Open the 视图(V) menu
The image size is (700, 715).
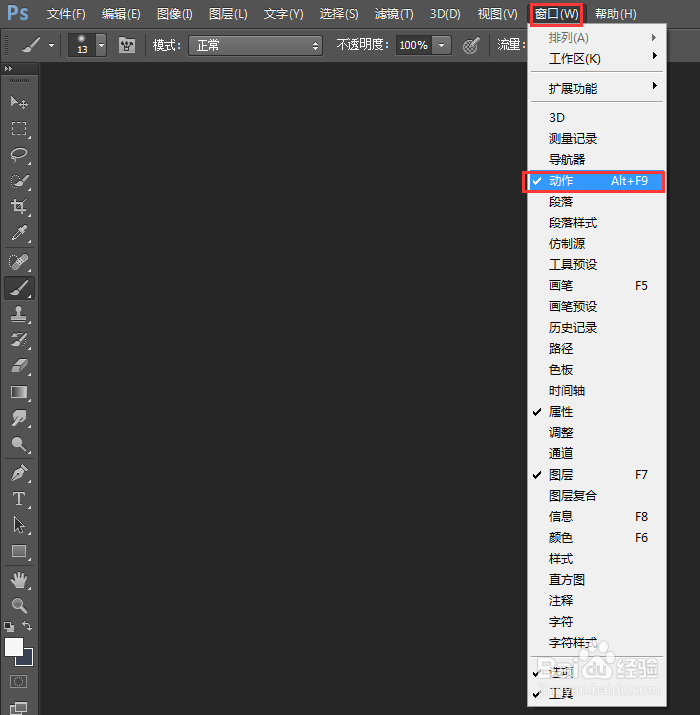[498, 14]
